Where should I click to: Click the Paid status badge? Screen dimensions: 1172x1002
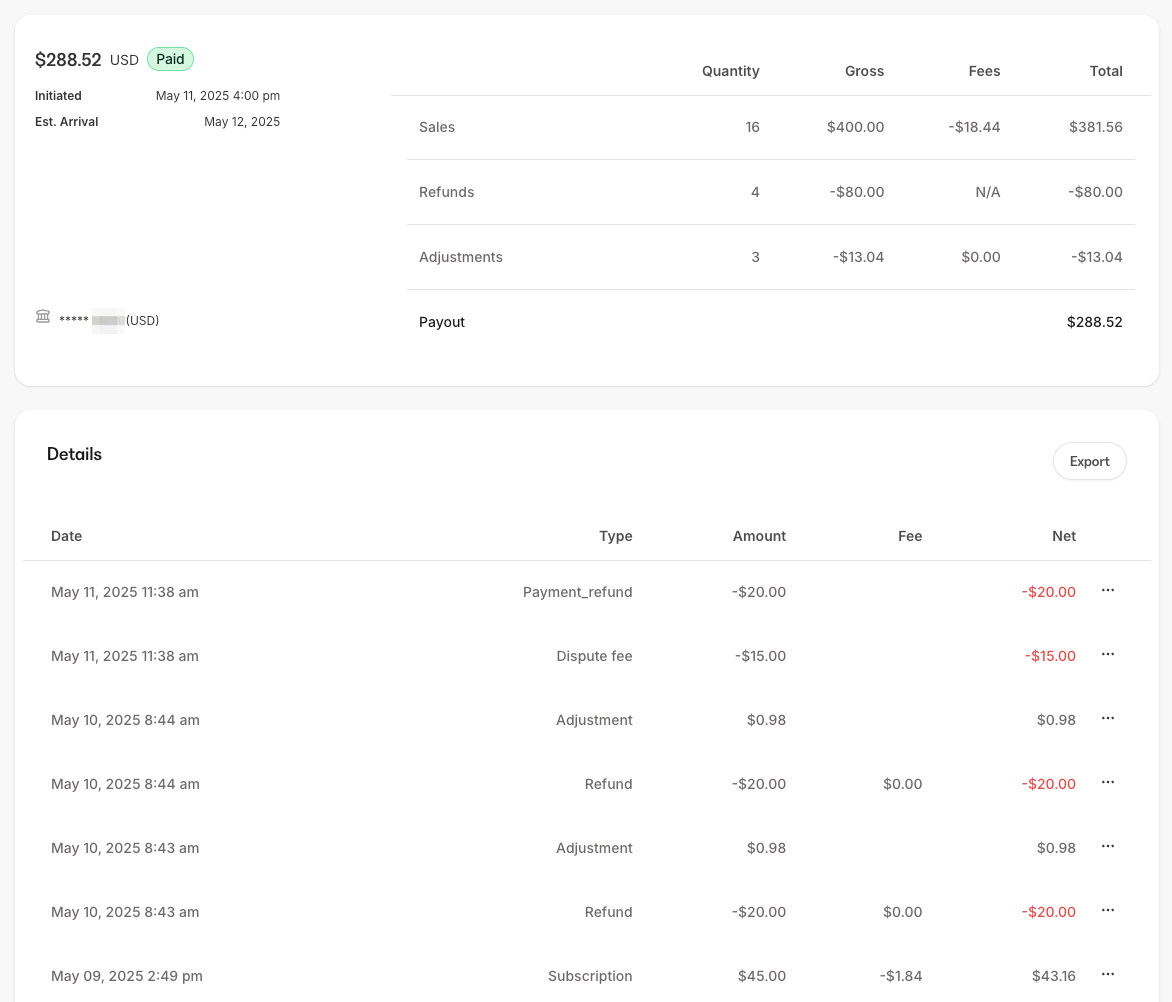click(170, 59)
